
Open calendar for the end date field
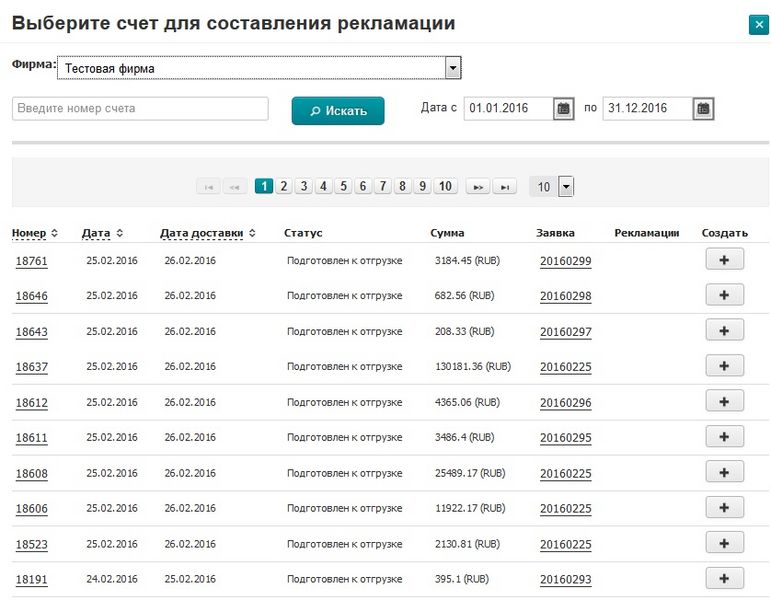(703, 108)
